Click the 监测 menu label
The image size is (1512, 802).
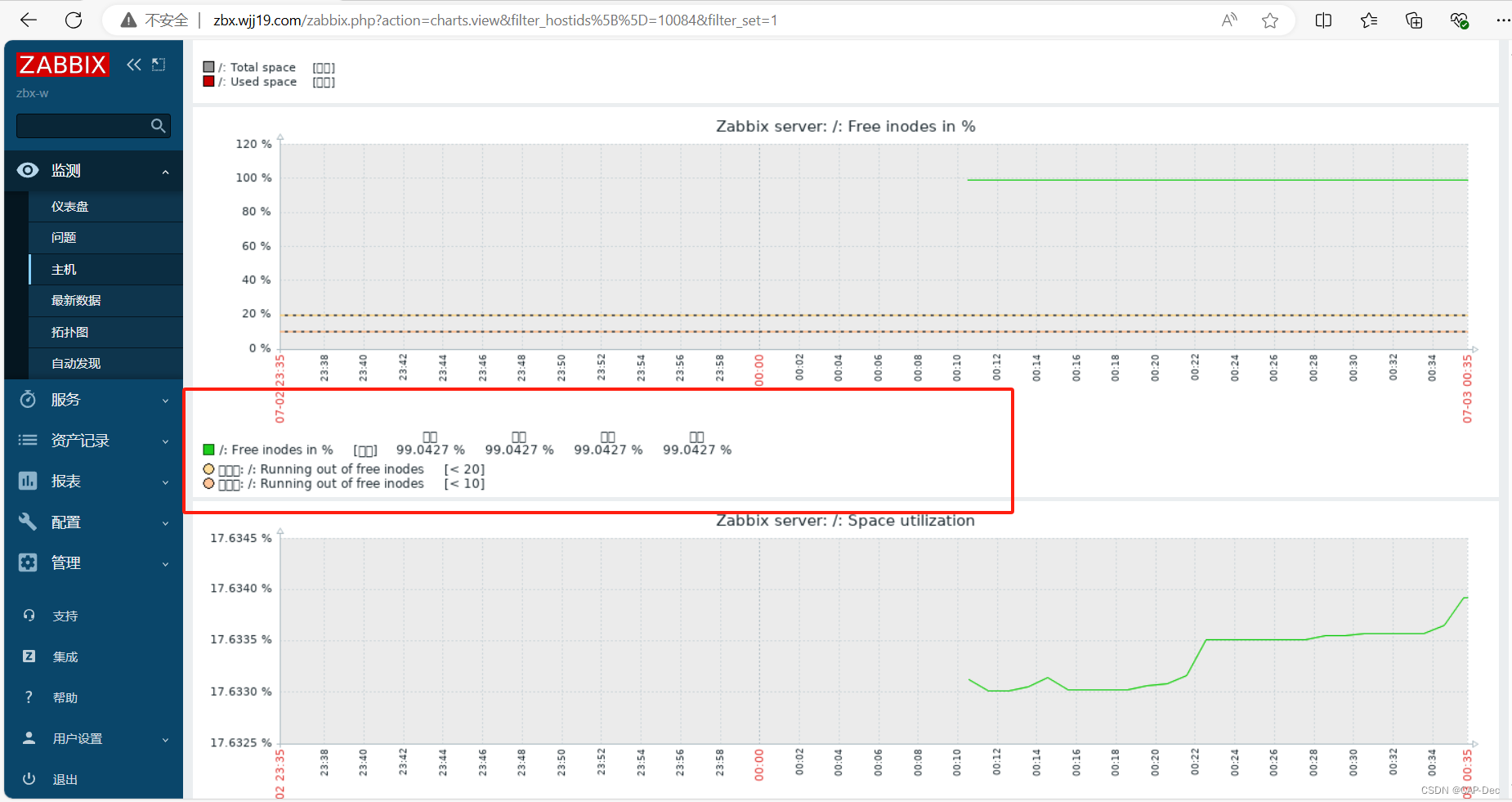click(x=66, y=170)
